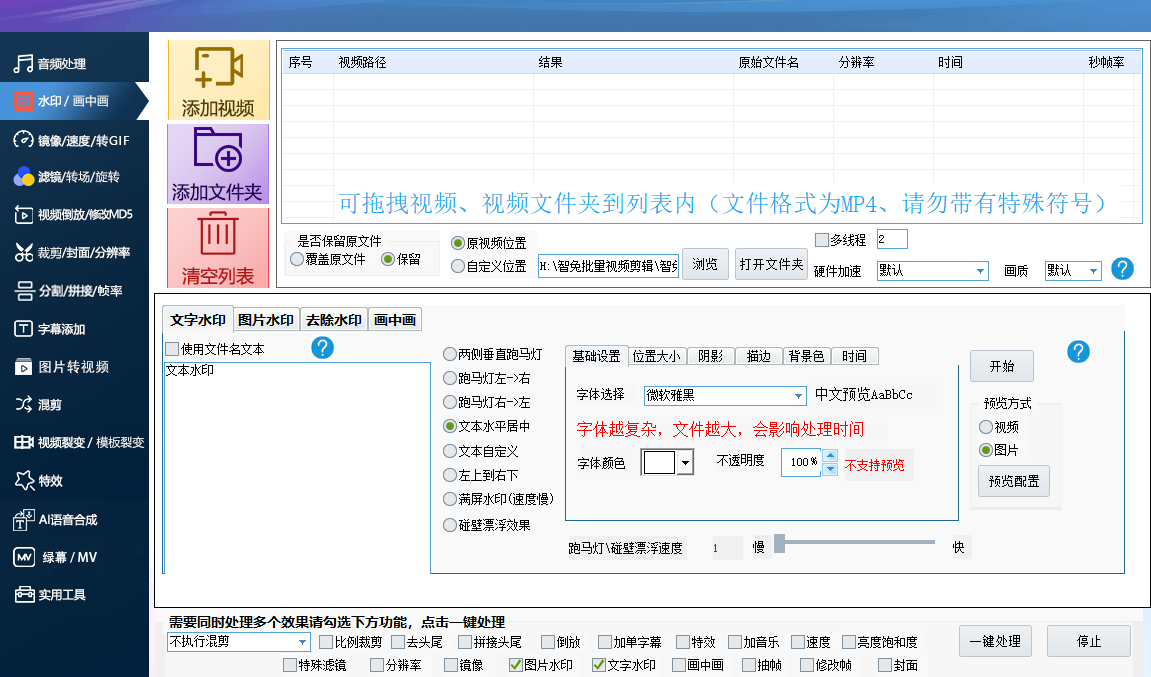Click the blue help icon beside 画质
The height and width of the screenshot is (677, 1151).
(x=1122, y=269)
